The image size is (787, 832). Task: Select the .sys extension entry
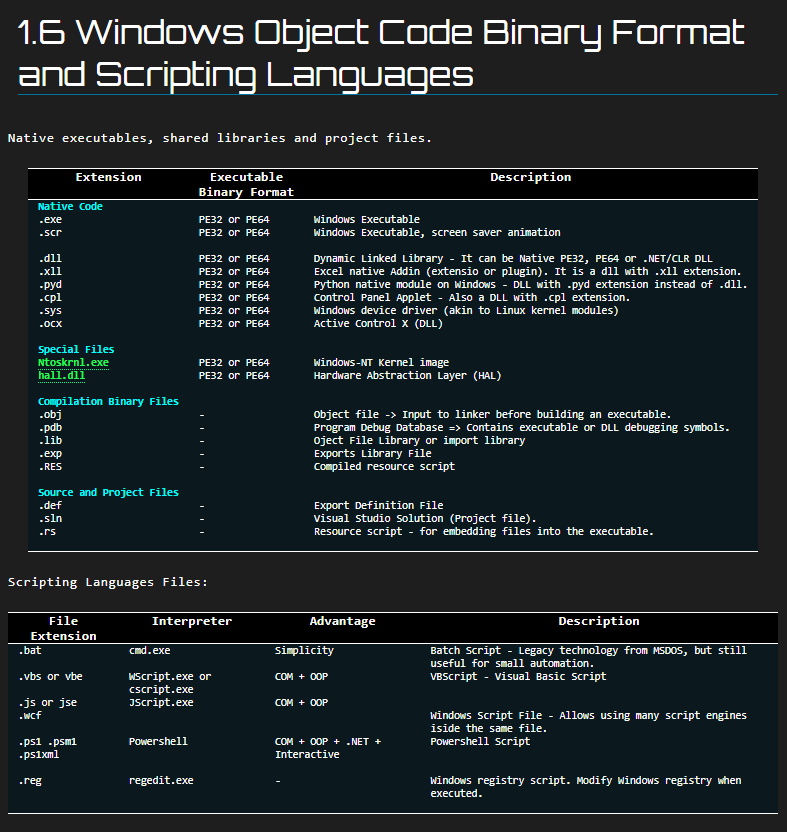click(x=50, y=310)
